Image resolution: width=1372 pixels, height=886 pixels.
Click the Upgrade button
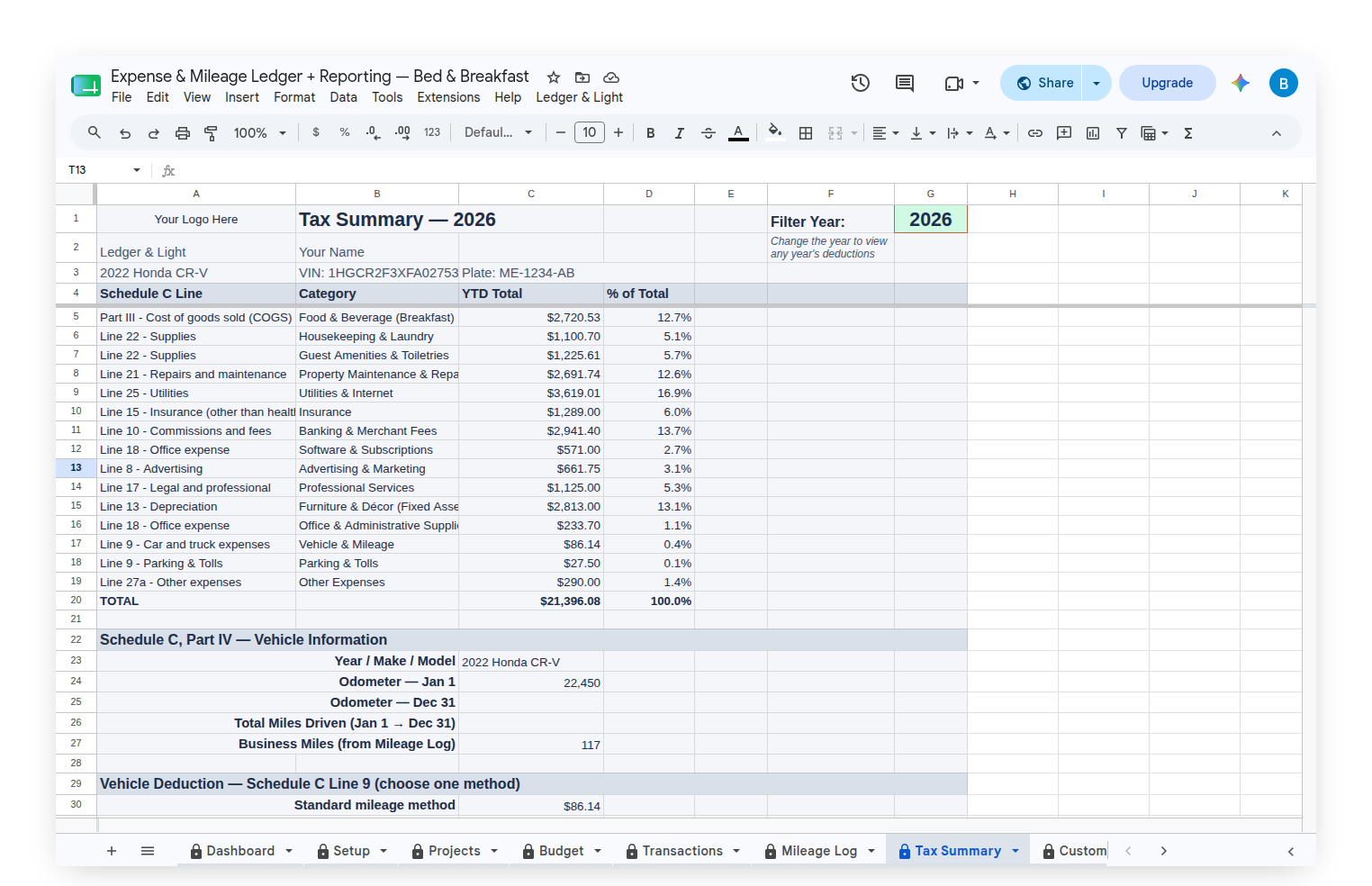click(x=1167, y=83)
